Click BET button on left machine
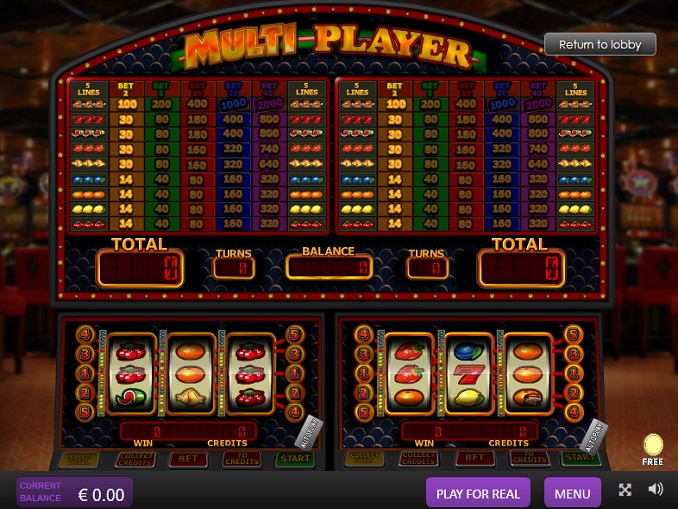Image resolution: width=678 pixels, height=509 pixels. point(188,459)
